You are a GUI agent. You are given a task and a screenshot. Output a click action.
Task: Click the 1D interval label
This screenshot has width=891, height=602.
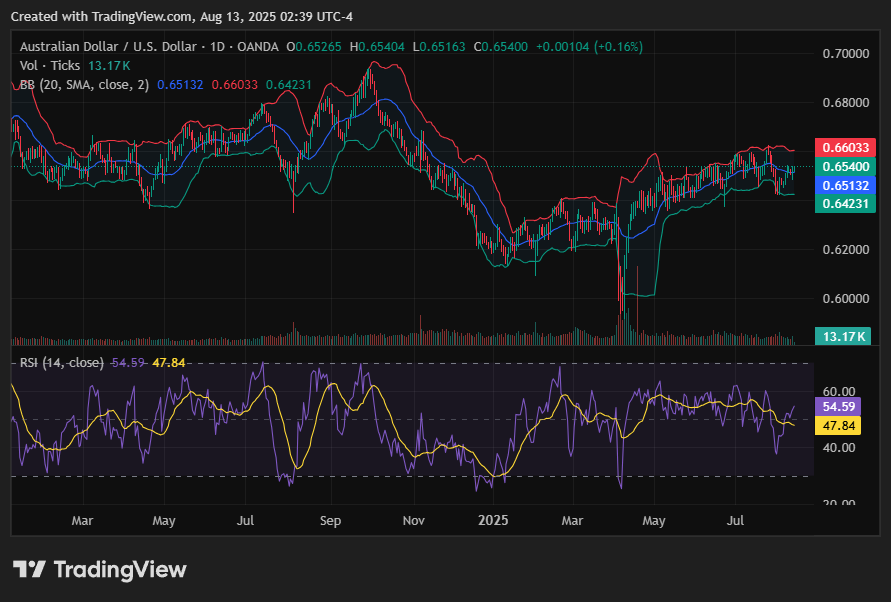tap(217, 47)
